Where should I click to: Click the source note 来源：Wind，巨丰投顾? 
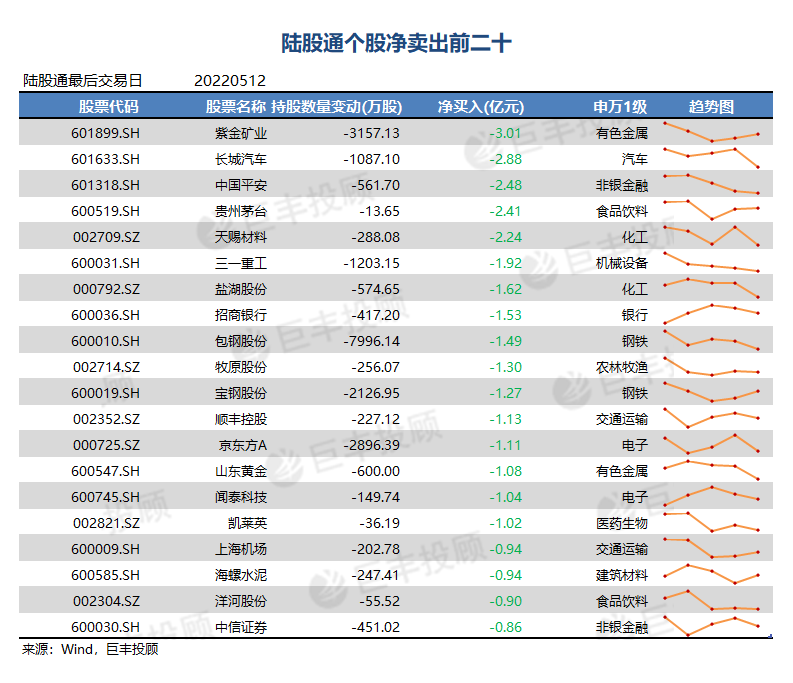90,650
